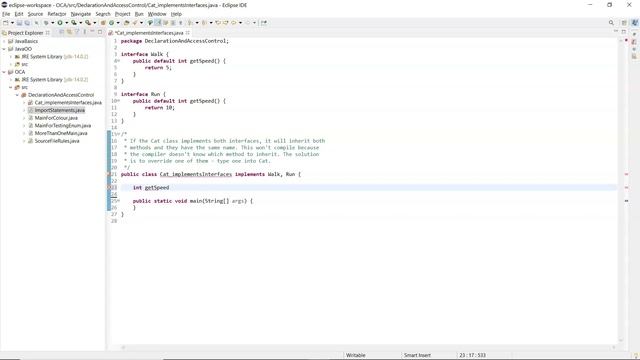Select MoreThanOneMain.java in the tree

click(x=61, y=133)
